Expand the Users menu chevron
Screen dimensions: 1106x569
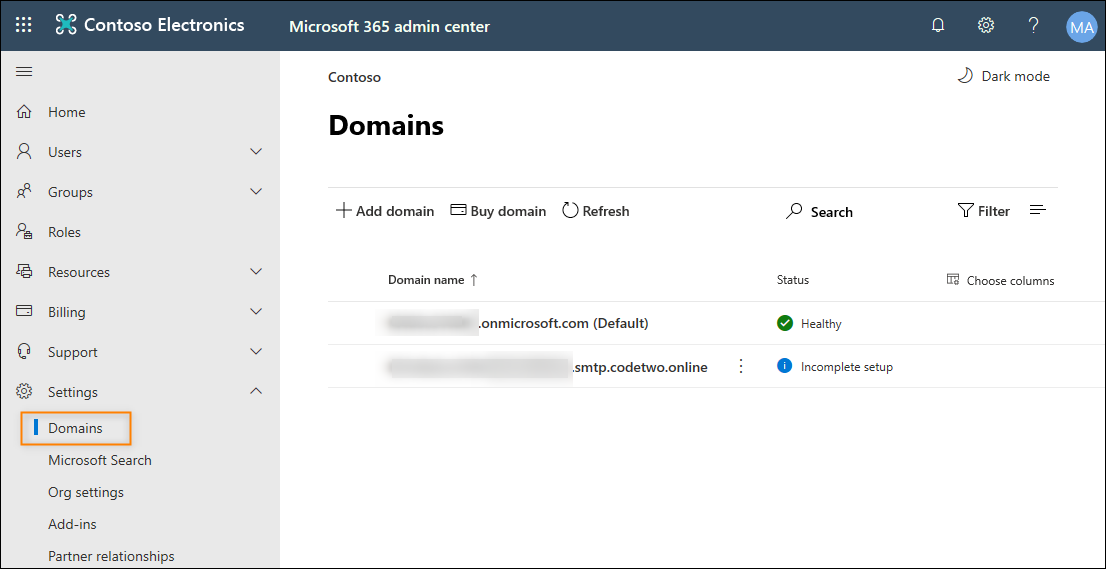[x=257, y=152]
